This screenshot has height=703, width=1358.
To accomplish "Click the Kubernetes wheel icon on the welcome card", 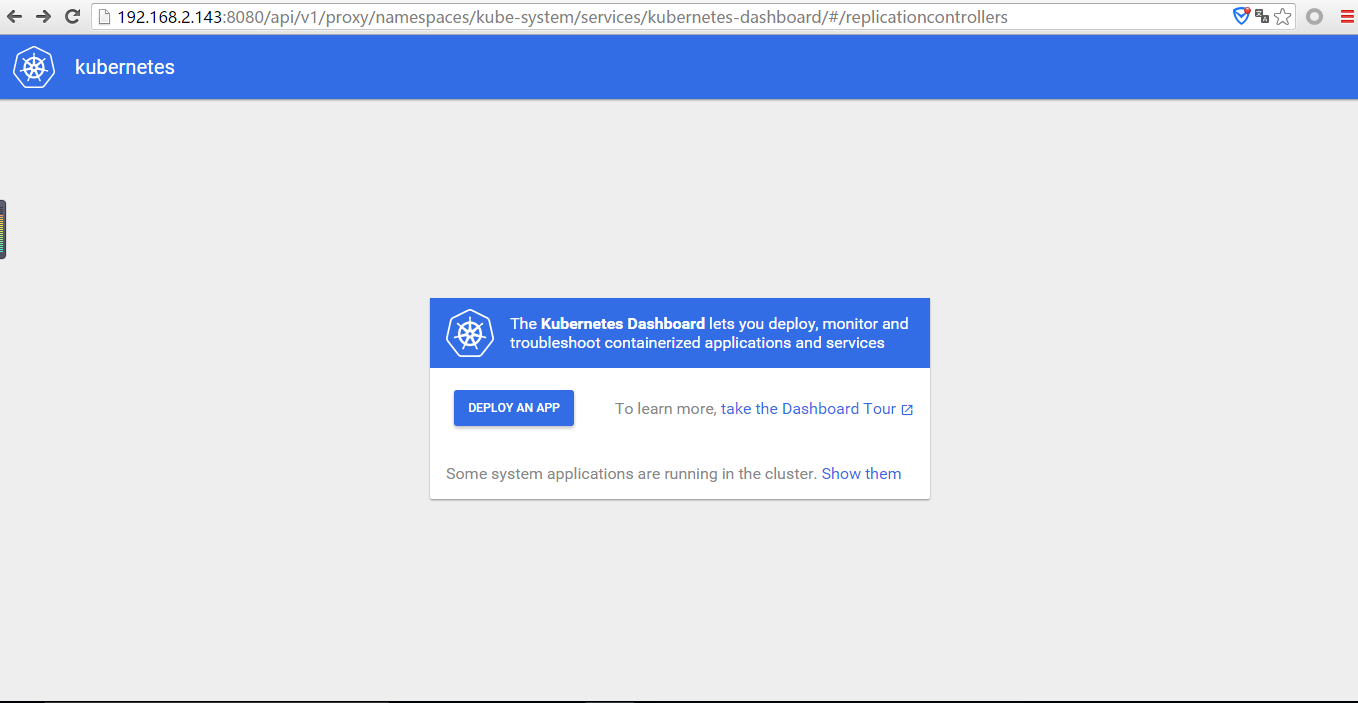I will (x=470, y=333).
